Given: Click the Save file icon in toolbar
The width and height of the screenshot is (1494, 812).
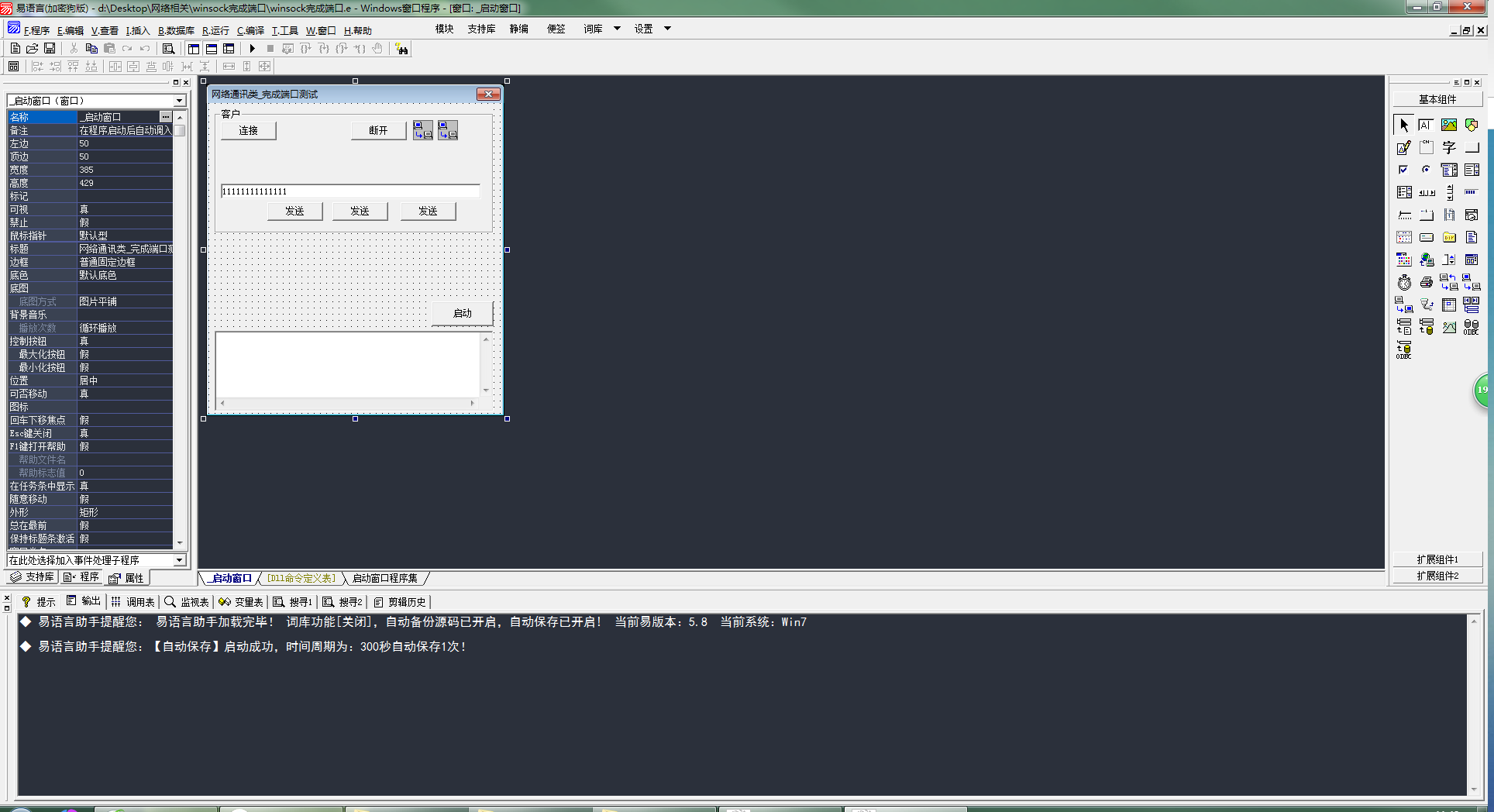Looking at the screenshot, I should point(50,49).
